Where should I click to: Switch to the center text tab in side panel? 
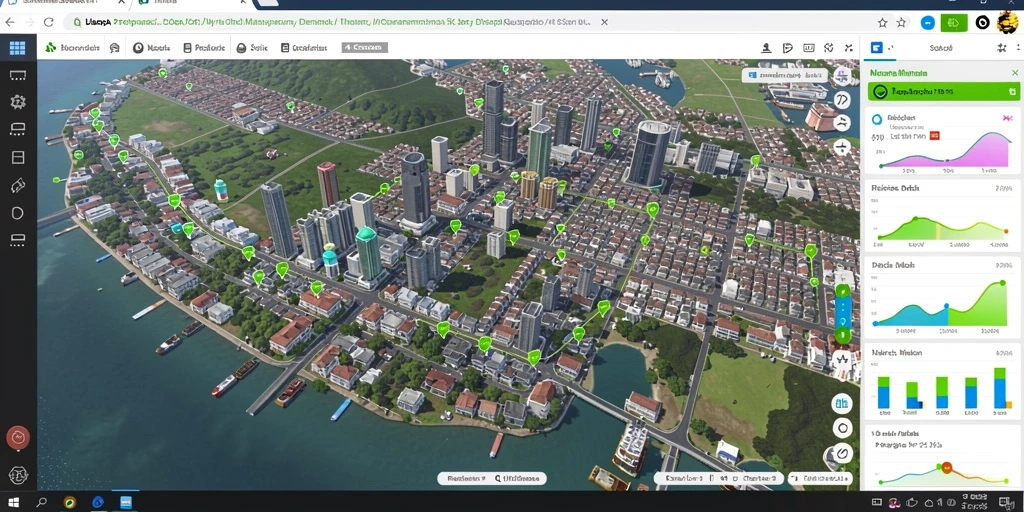(941, 48)
